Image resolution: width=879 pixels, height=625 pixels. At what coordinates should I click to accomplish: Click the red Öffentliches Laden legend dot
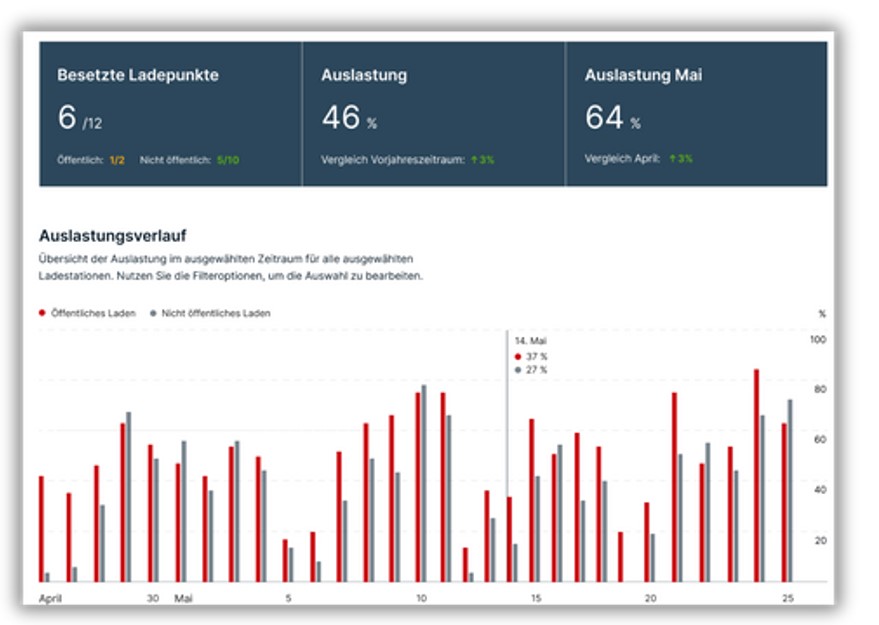click(x=43, y=313)
